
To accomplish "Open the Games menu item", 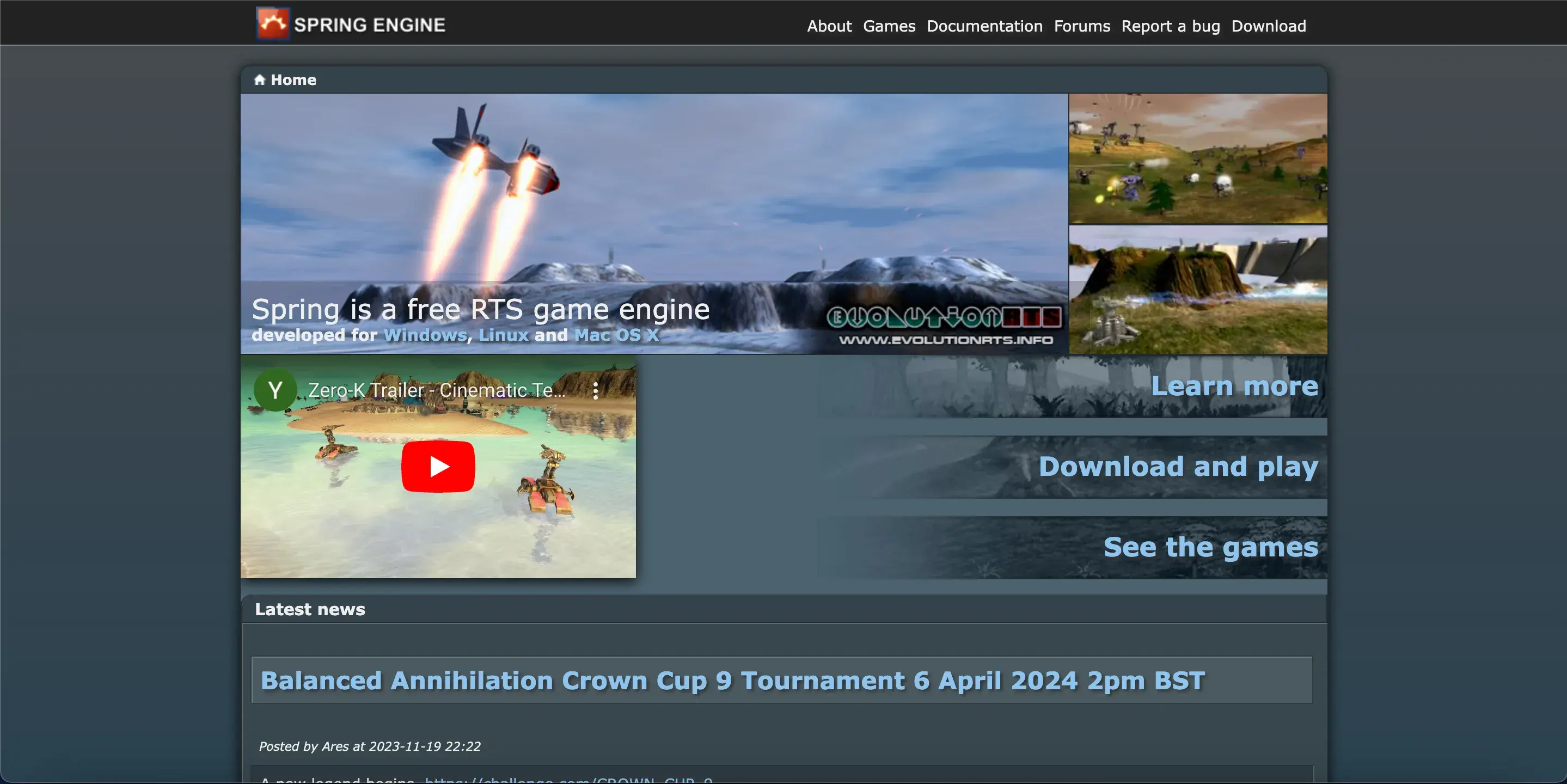I will coord(888,26).
